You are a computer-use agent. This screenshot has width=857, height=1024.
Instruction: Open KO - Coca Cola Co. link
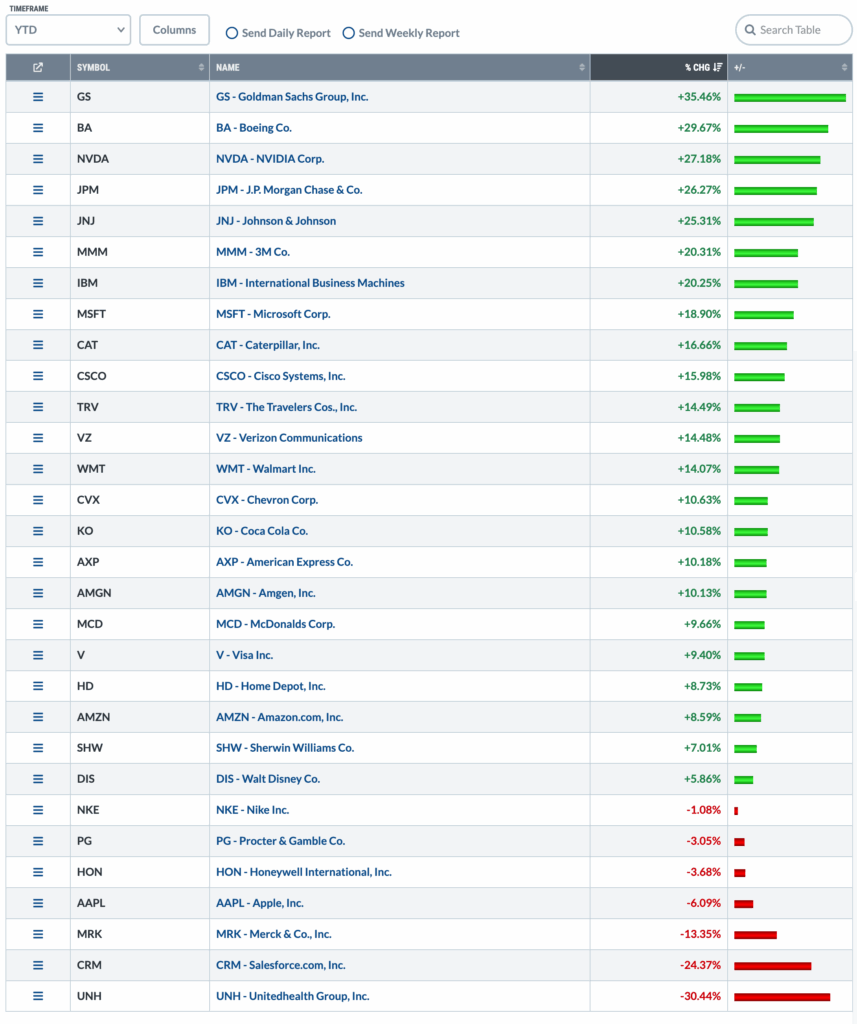coord(262,531)
